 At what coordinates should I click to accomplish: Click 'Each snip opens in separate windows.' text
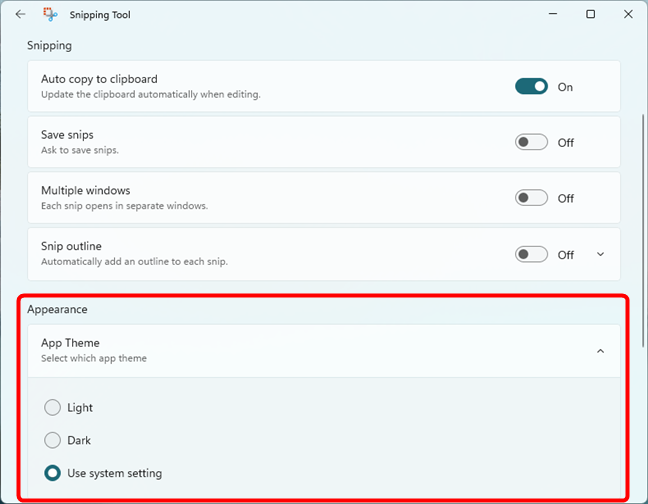point(124,206)
